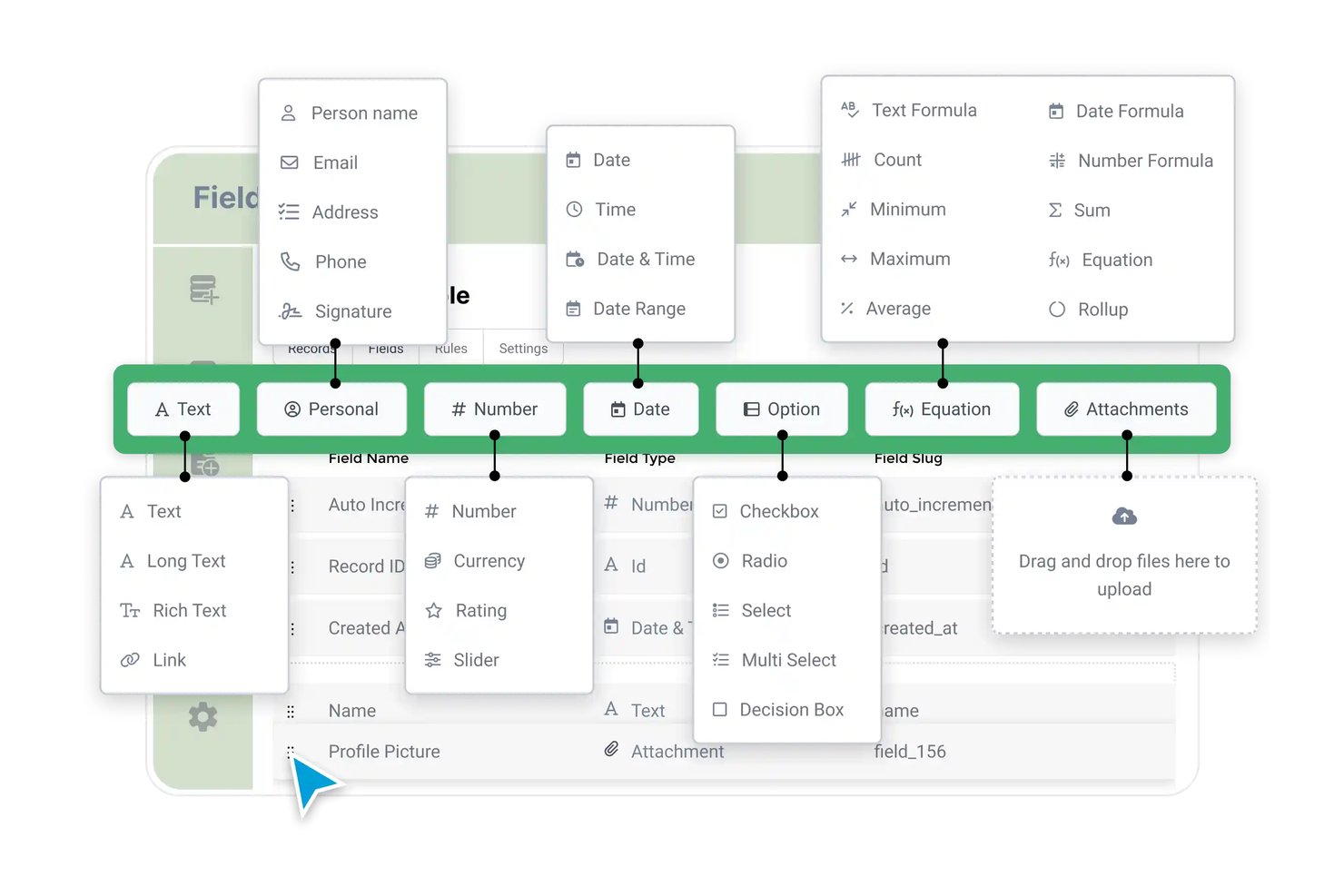This screenshot has height=896, width=1344.
Task: Open the Rules tab
Action: 450,349
